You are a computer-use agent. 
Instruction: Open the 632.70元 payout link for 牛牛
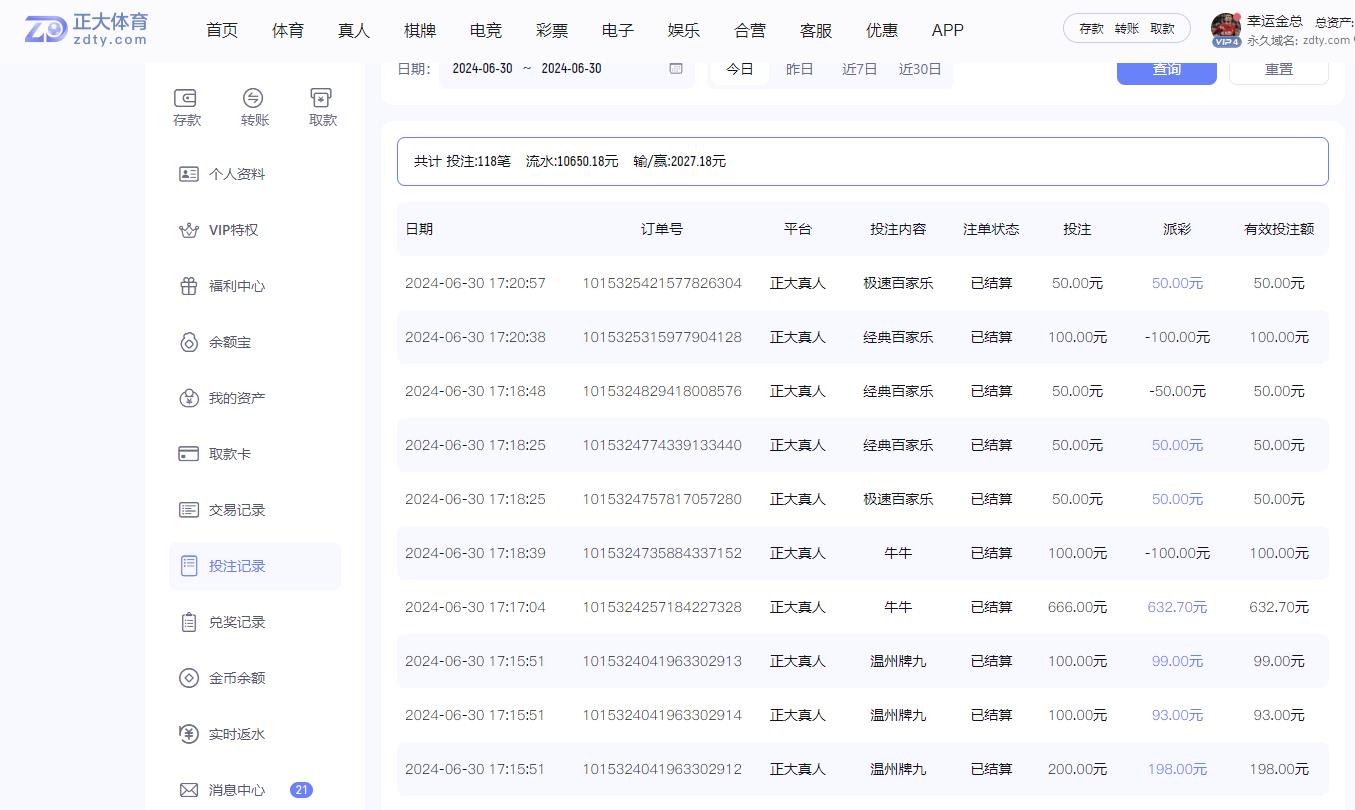coord(1177,607)
